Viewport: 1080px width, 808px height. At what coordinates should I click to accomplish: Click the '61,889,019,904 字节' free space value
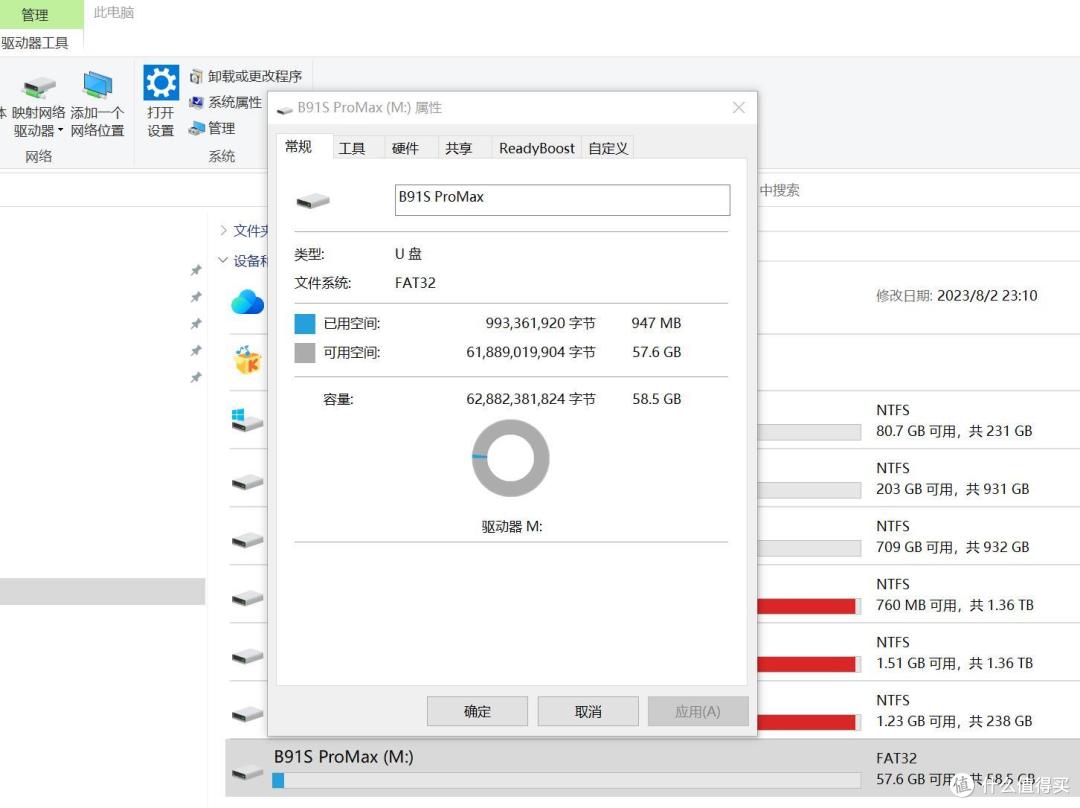click(530, 352)
